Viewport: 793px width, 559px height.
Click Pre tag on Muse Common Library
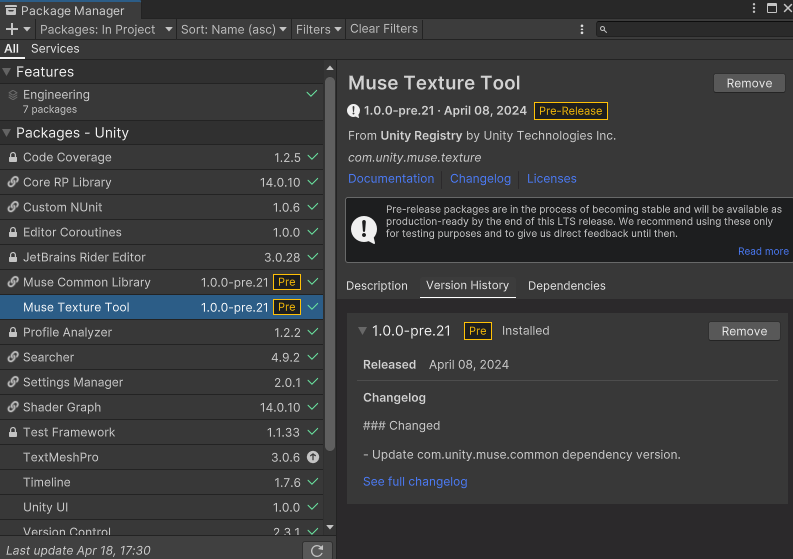point(287,282)
